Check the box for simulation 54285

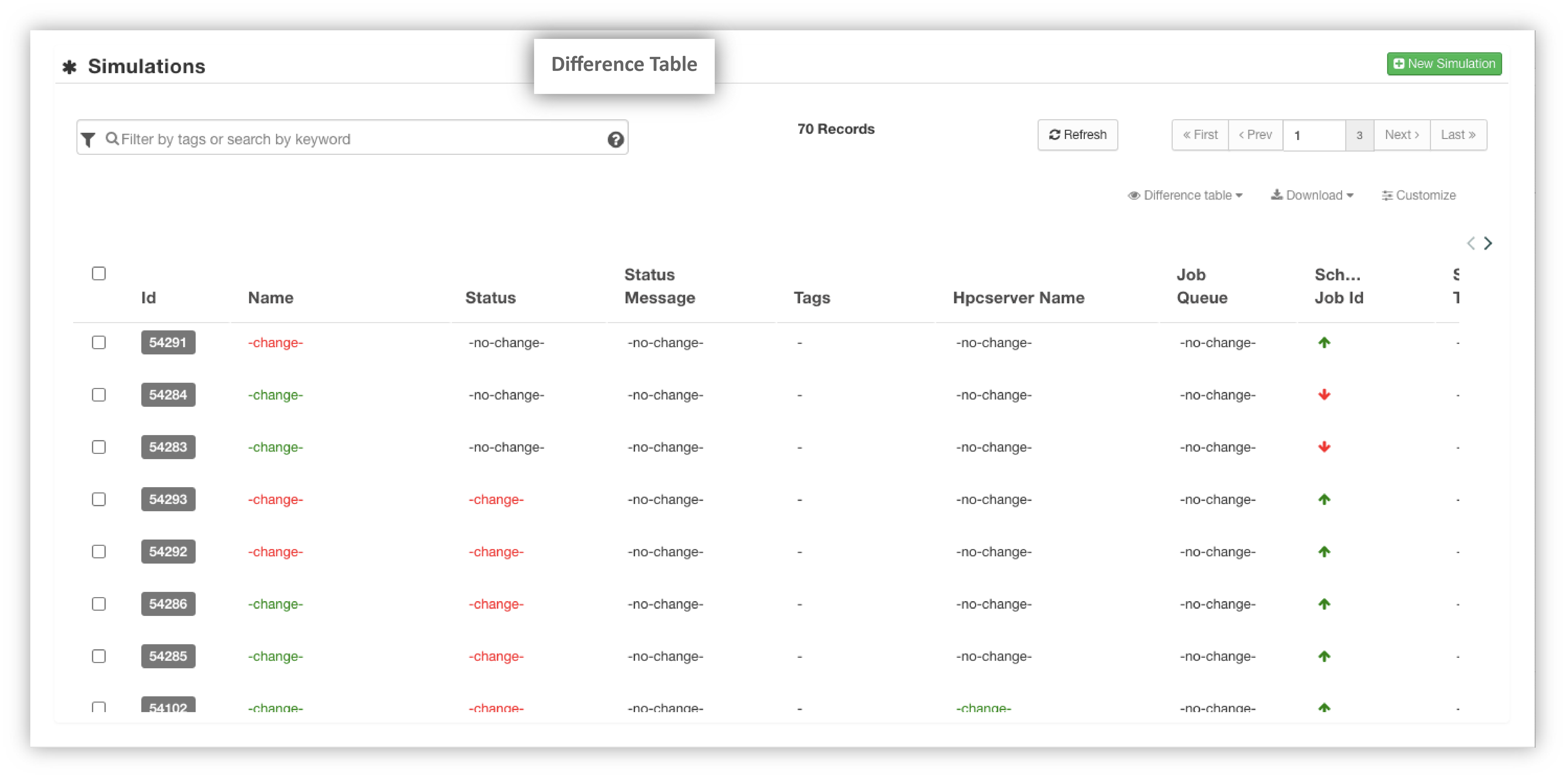click(x=98, y=656)
